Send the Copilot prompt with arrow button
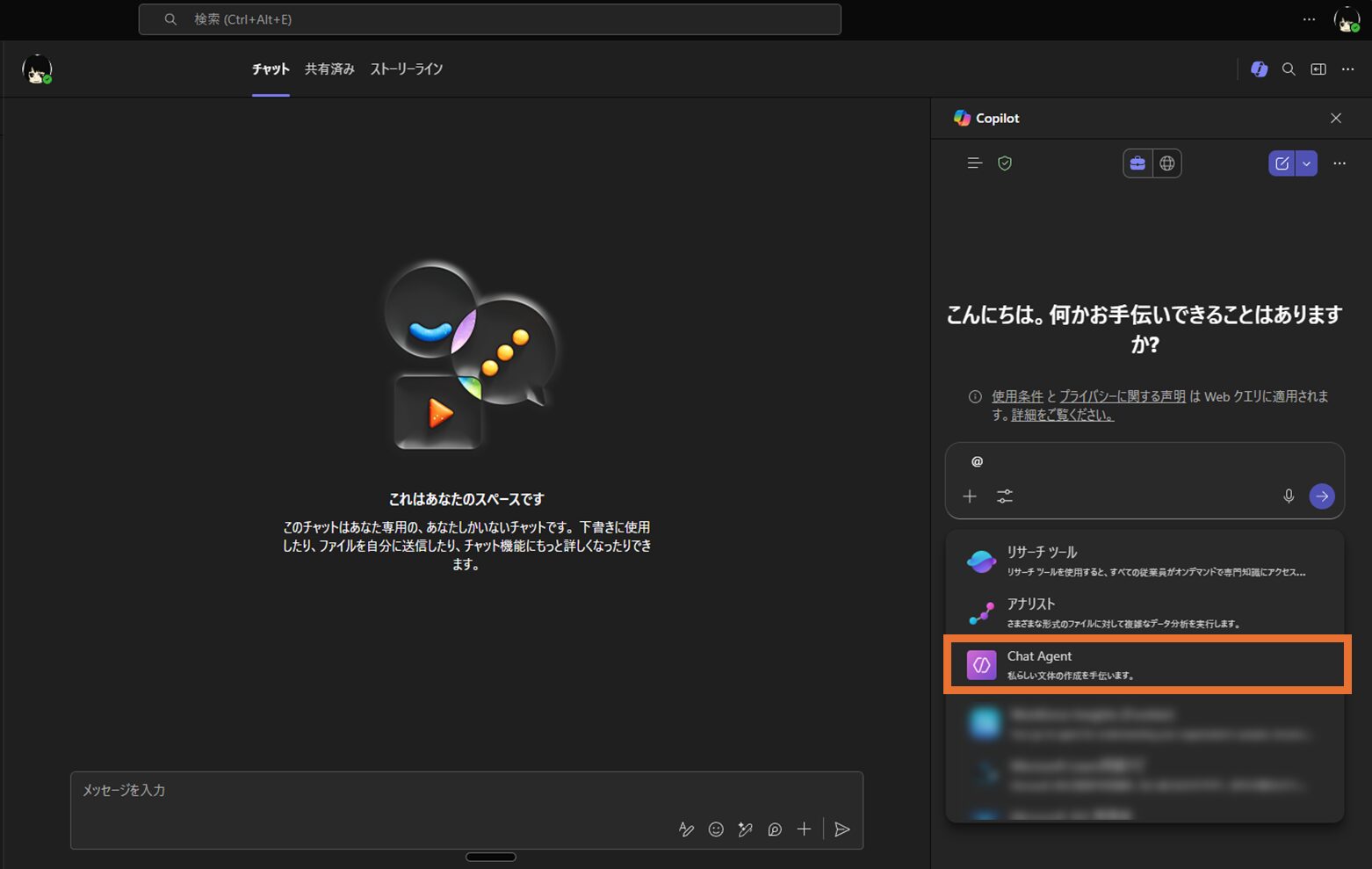1372x869 pixels. click(x=1322, y=496)
